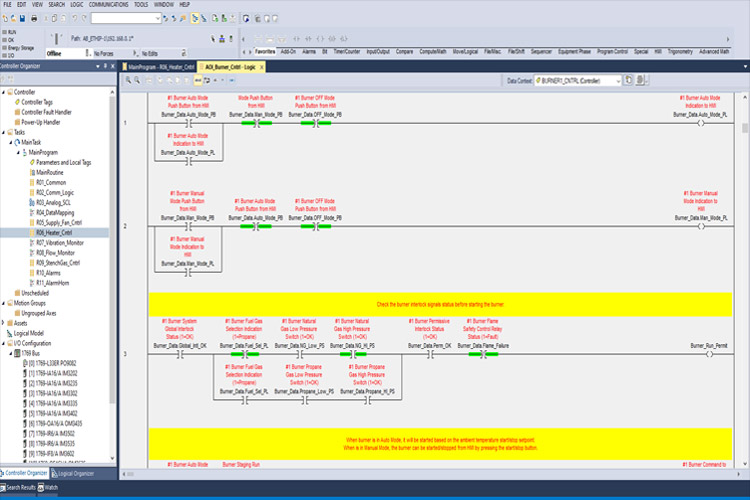Click the zoom in magnifier on ladder toolbar

pos(126,79)
